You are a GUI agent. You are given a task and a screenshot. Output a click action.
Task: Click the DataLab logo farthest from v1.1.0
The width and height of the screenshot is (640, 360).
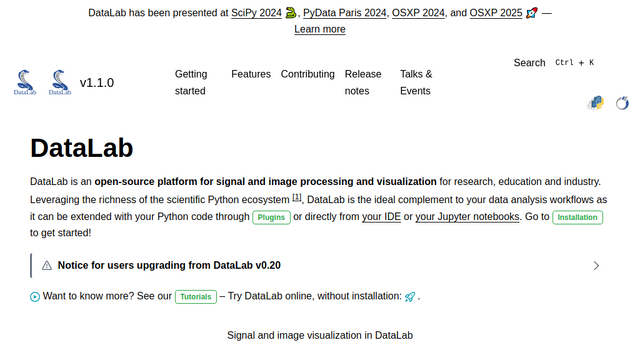pos(24,82)
